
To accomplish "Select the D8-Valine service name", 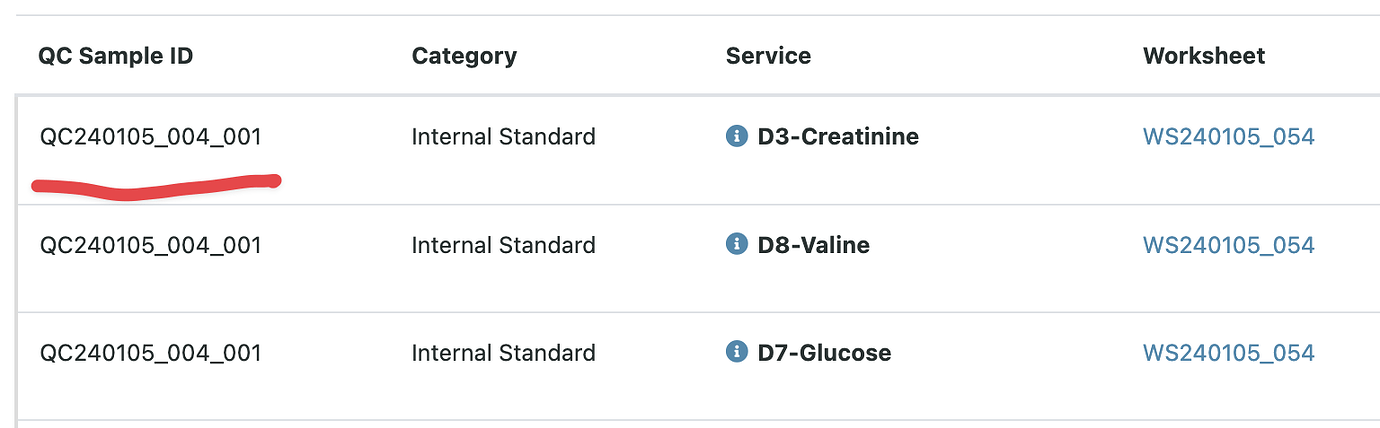I will tap(813, 245).
